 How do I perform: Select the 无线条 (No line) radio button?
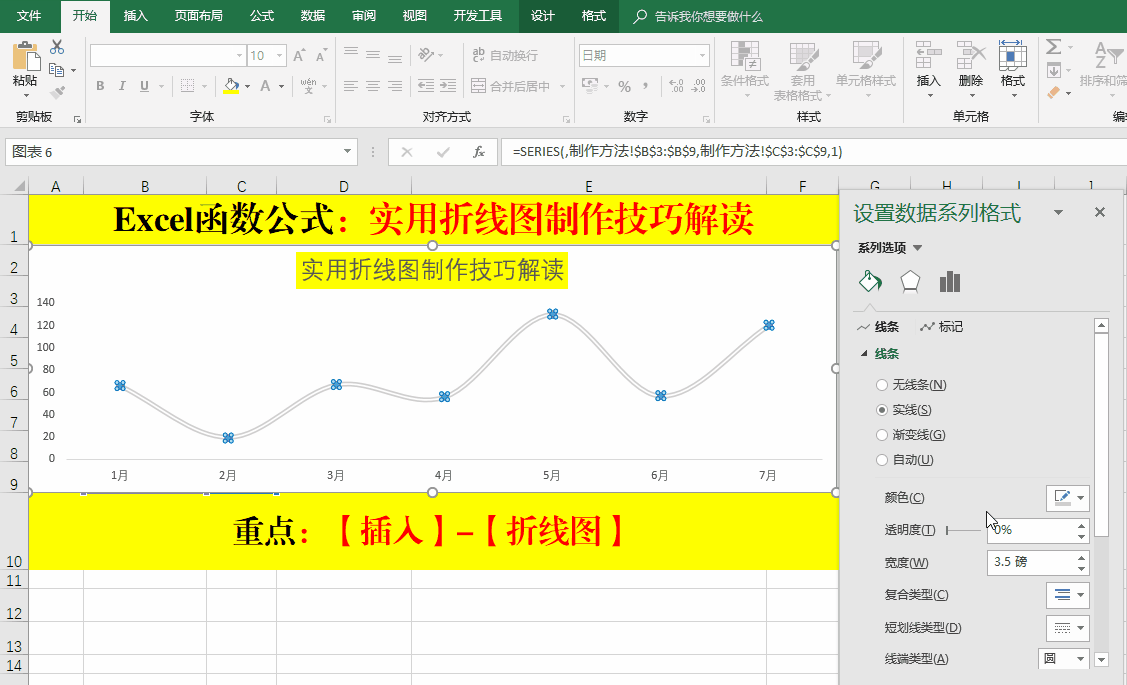(x=881, y=385)
